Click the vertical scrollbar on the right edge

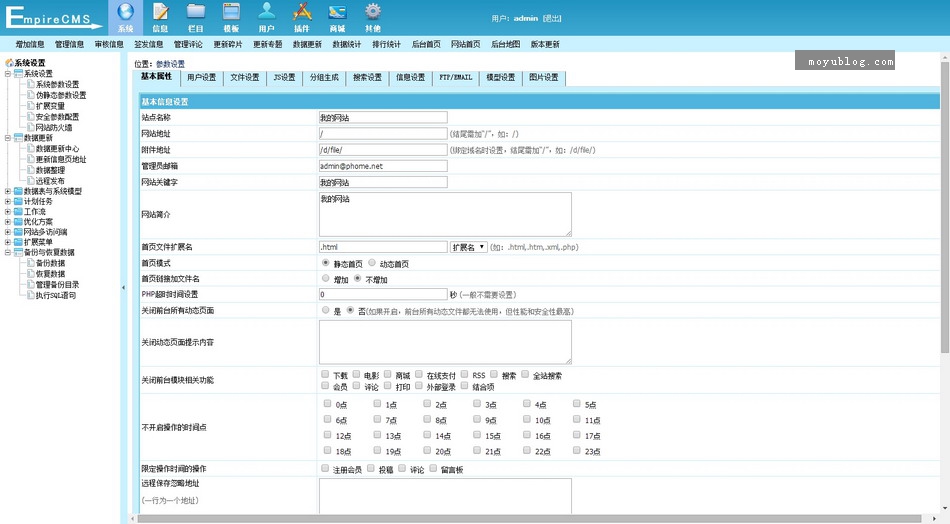click(945, 206)
